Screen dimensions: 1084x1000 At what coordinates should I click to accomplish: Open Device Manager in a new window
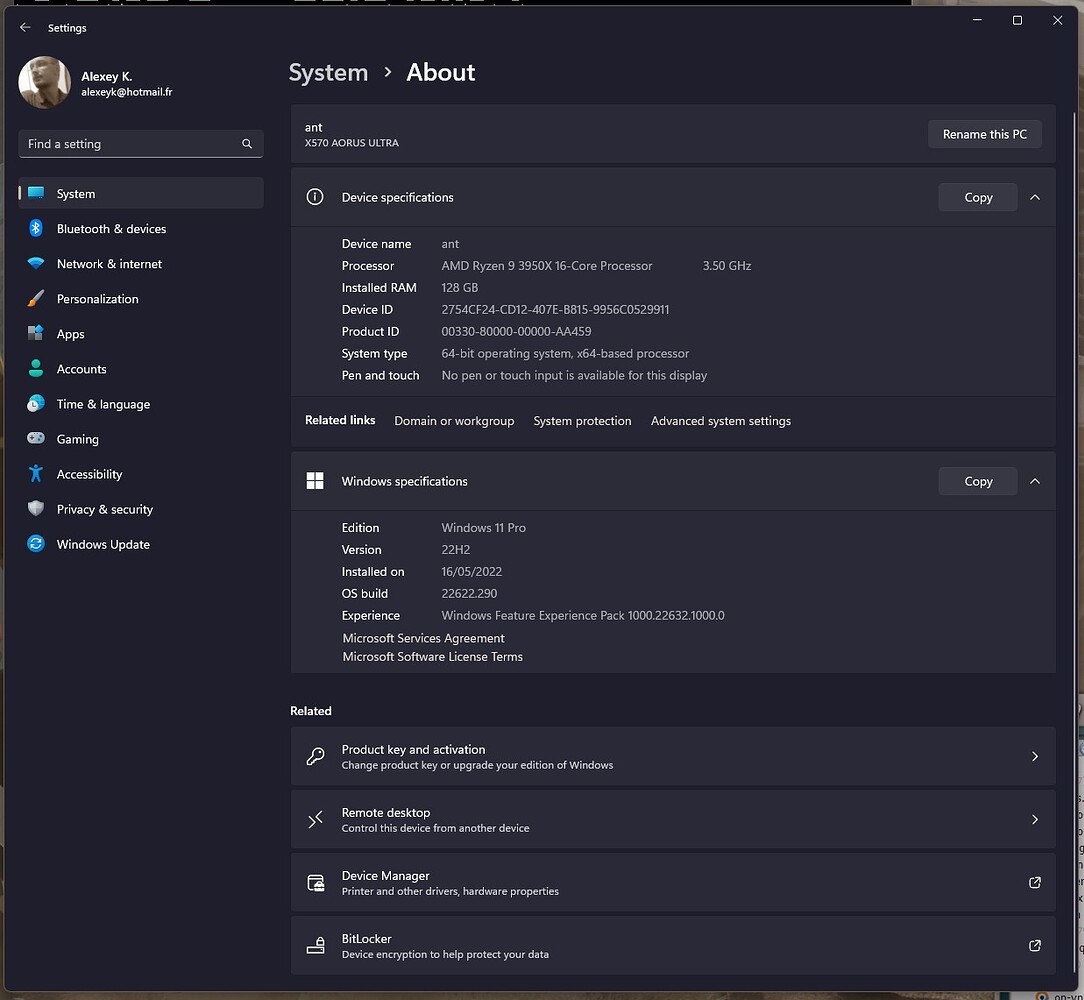[673, 882]
